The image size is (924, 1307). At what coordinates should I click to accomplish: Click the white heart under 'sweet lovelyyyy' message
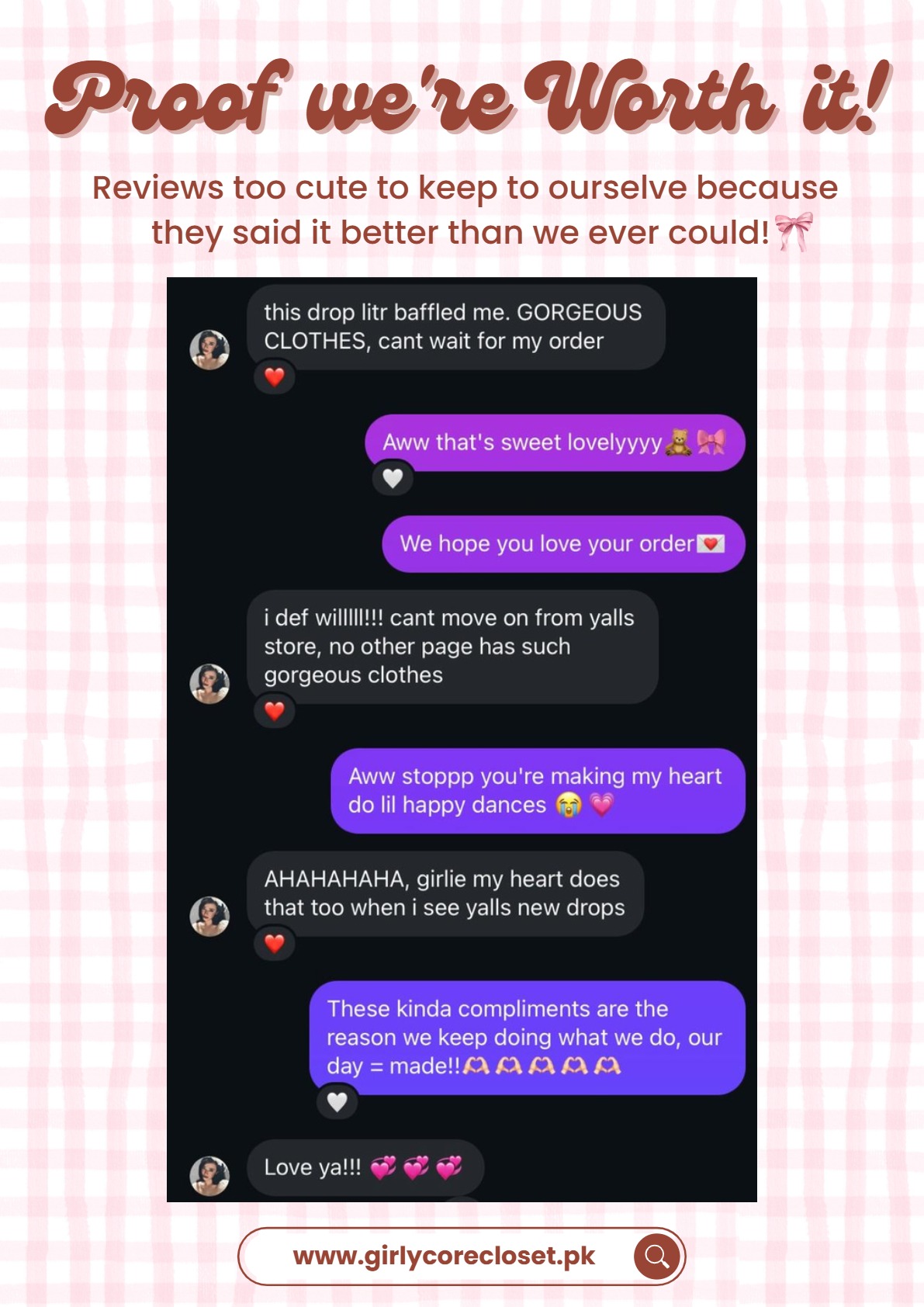point(393,478)
